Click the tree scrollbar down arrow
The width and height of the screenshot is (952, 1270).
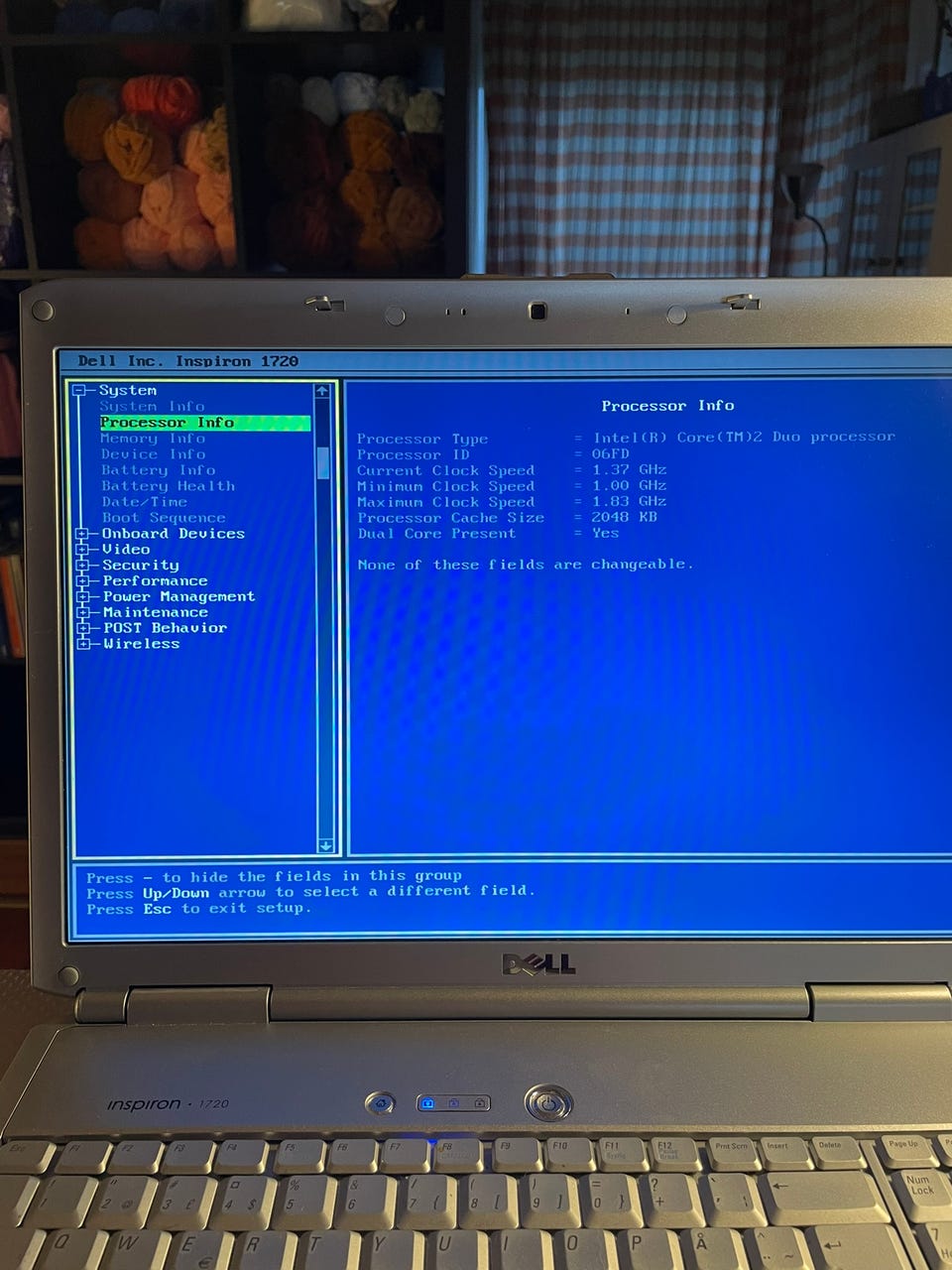click(324, 845)
